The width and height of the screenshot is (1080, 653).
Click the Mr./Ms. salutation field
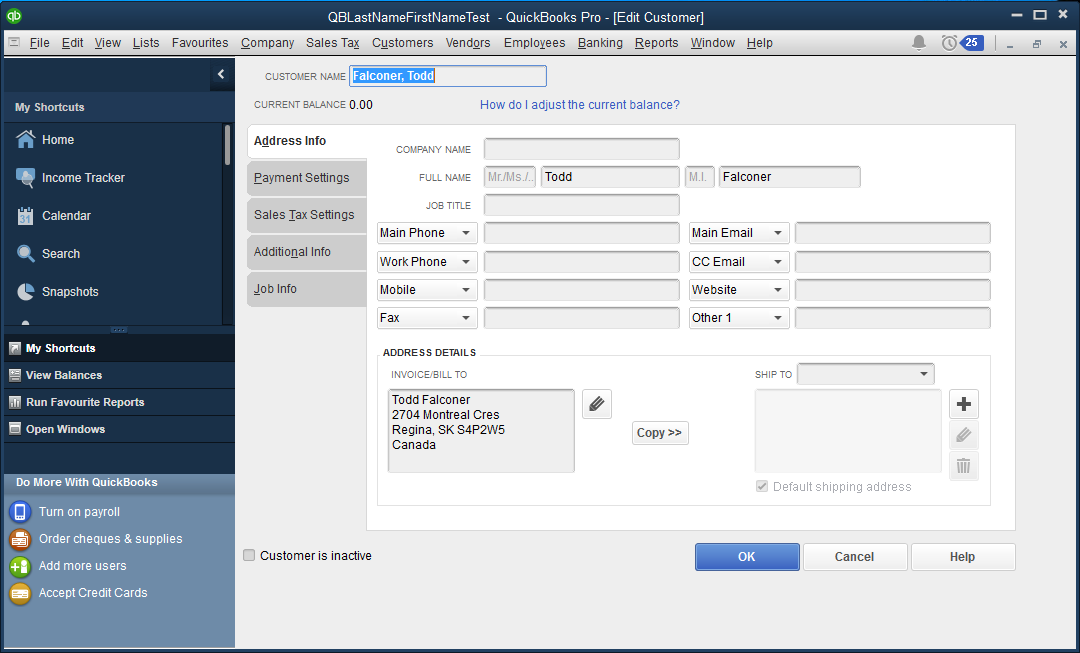[510, 177]
